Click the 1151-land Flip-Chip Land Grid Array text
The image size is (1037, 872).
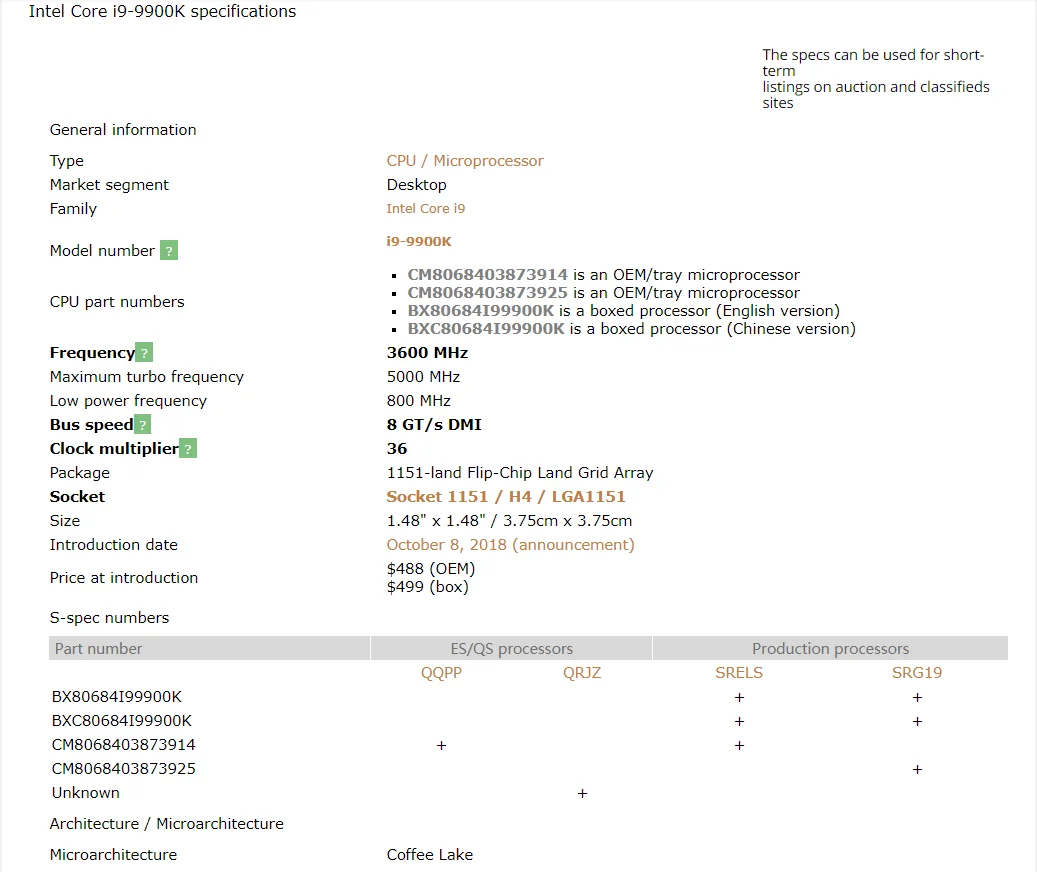520,473
